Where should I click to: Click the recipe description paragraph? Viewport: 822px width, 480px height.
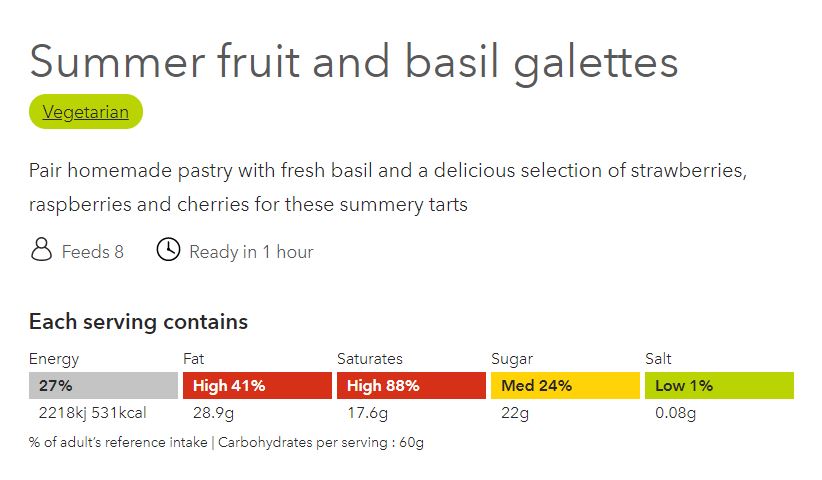pyautogui.click(x=388, y=188)
